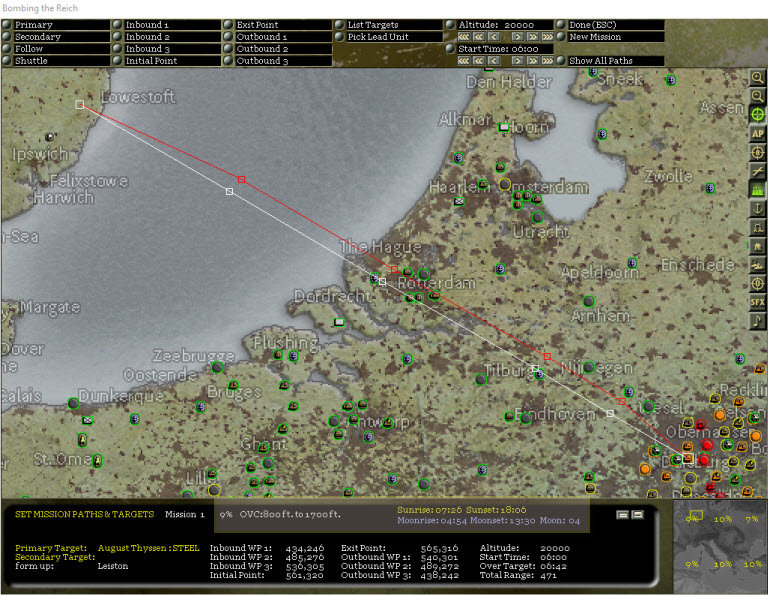Click Done (ESC) to finish
Screen dimensions: 768x595
pyautogui.click(x=610, y=24)
